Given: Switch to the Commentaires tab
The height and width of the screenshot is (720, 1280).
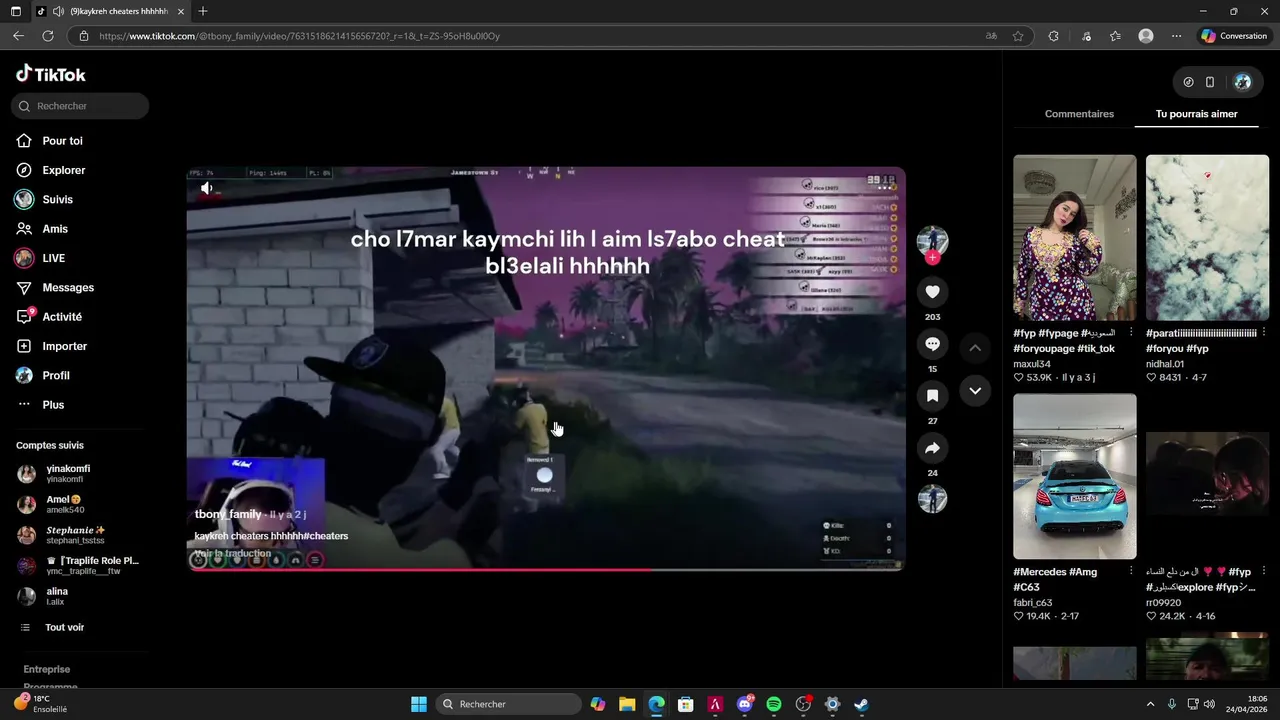Looking at the screenshot, I should pyautogui.click(x=1079, y=114).
